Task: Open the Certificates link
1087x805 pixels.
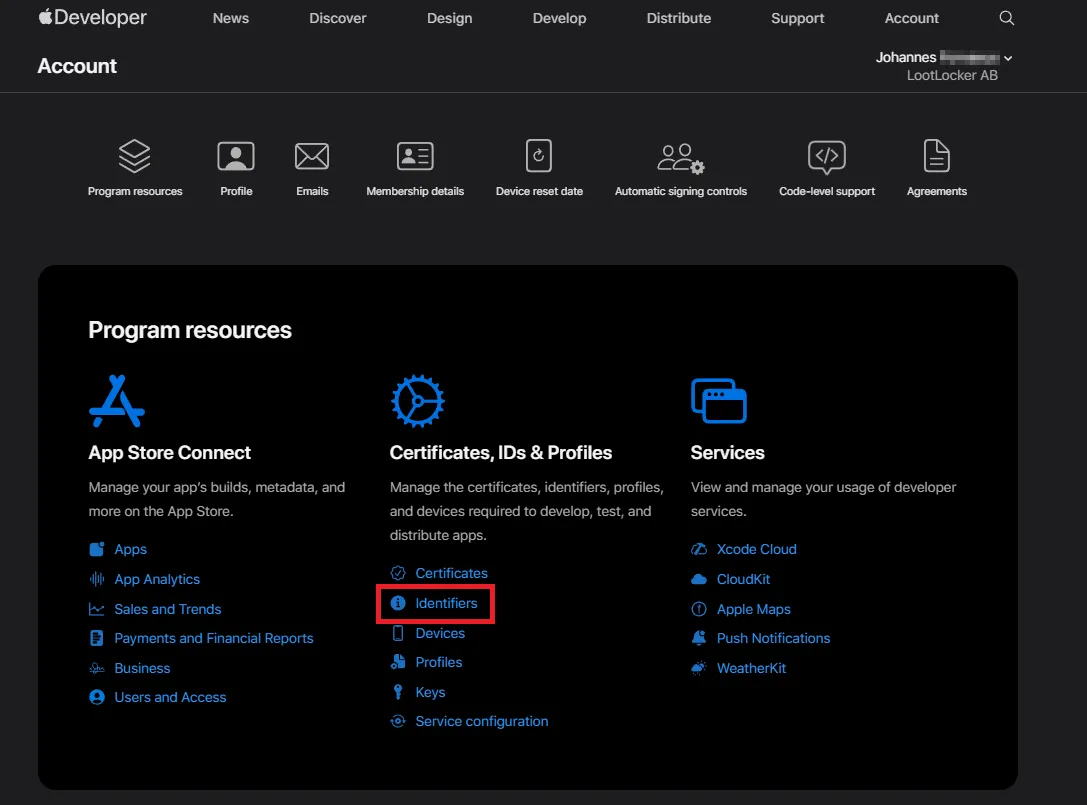Action: click(451, 573)
